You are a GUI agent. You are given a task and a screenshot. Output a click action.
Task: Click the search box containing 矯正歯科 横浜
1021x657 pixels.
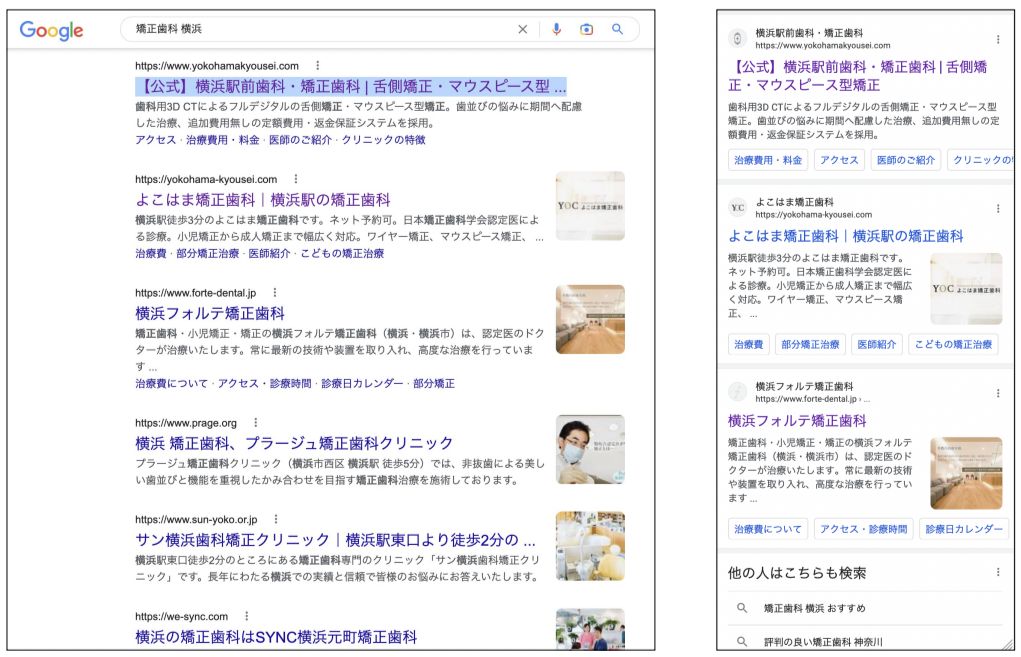click(379, 29)
